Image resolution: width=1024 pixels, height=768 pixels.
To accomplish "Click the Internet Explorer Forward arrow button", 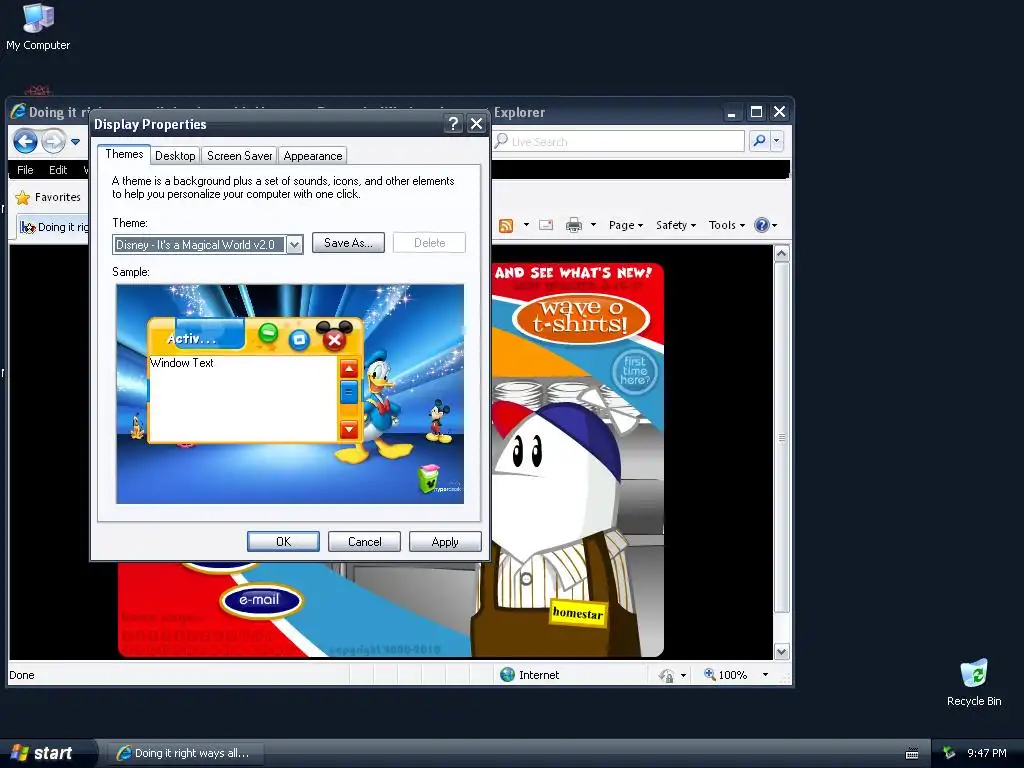I will [53, 141].
